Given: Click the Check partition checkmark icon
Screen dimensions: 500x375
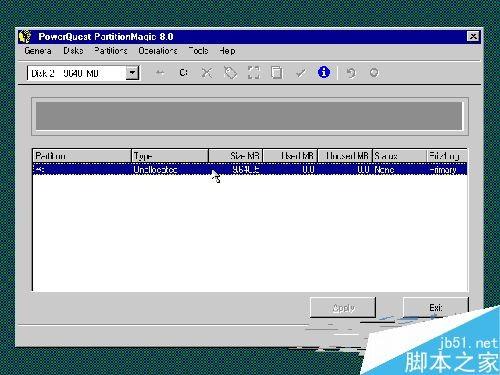Looking at the screenshot, I should [x=301, y=73].
